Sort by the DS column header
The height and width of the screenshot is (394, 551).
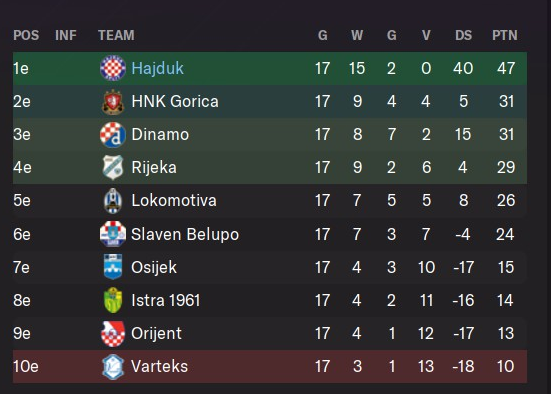pyautogui.click(x=464, y=35)
